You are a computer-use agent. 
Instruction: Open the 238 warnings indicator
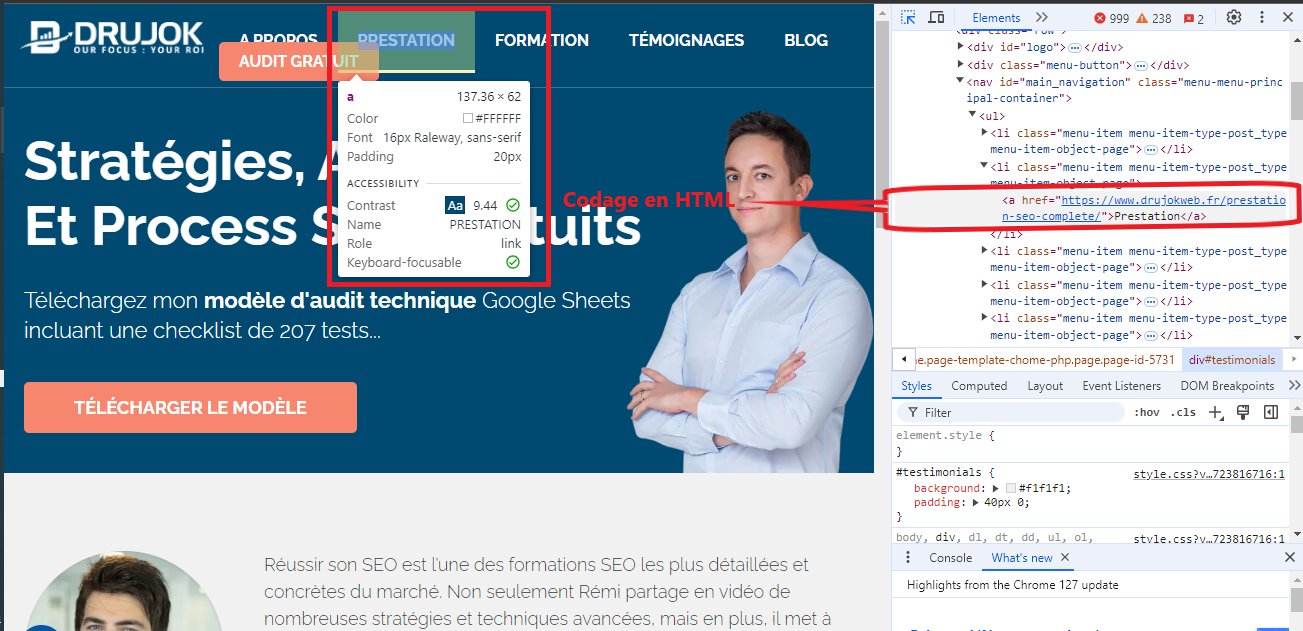click(x=1155, y=18)
